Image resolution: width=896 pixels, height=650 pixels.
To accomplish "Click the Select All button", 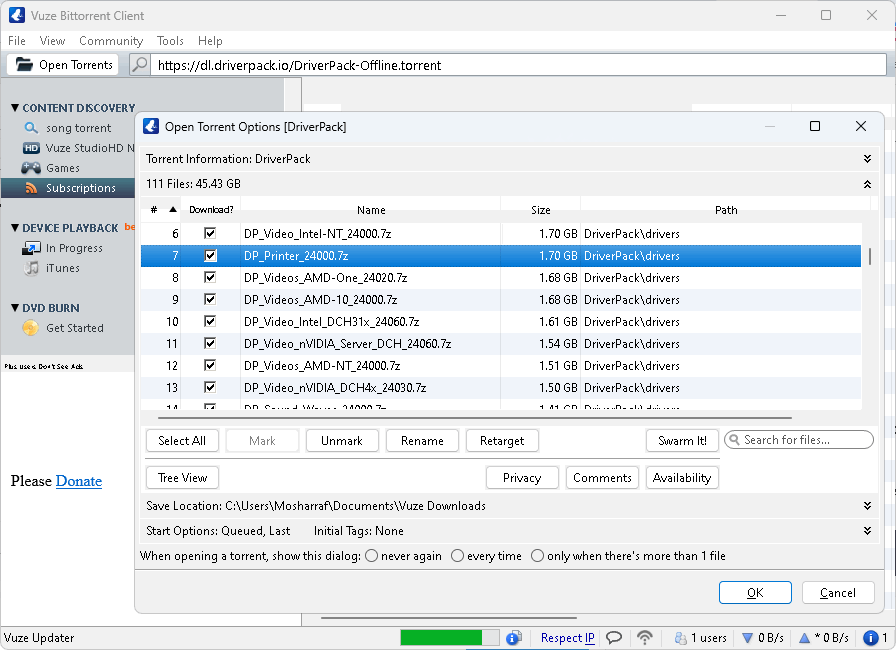I will click(x=182, y=440).
